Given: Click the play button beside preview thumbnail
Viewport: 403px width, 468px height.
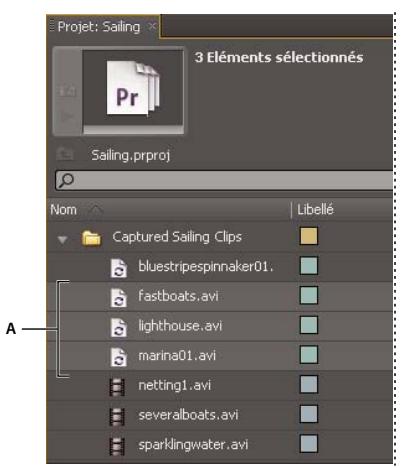Looking at the screenshot, I should [x=68, y=117].
